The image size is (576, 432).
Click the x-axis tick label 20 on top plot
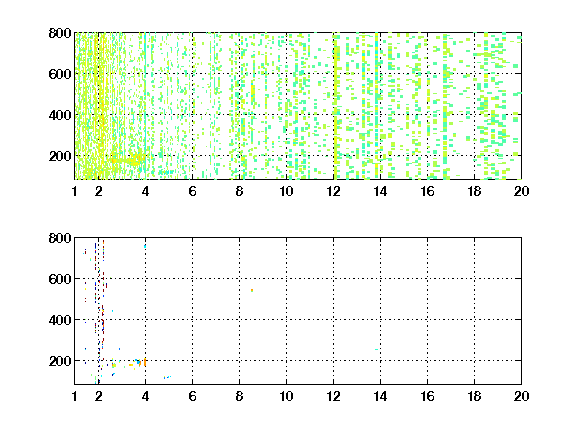pyautogui.click(x=521, y=191)
